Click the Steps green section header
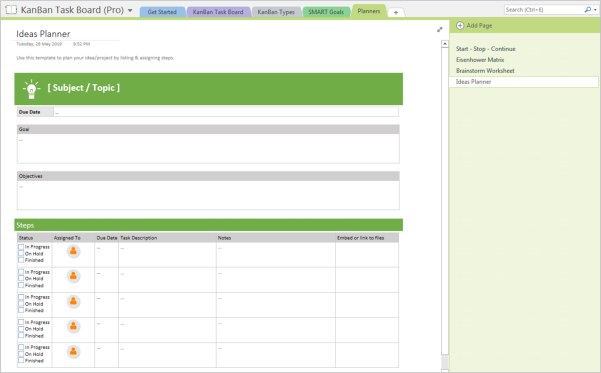This screenshot has height=373, width=601. (x=209, y=225)
